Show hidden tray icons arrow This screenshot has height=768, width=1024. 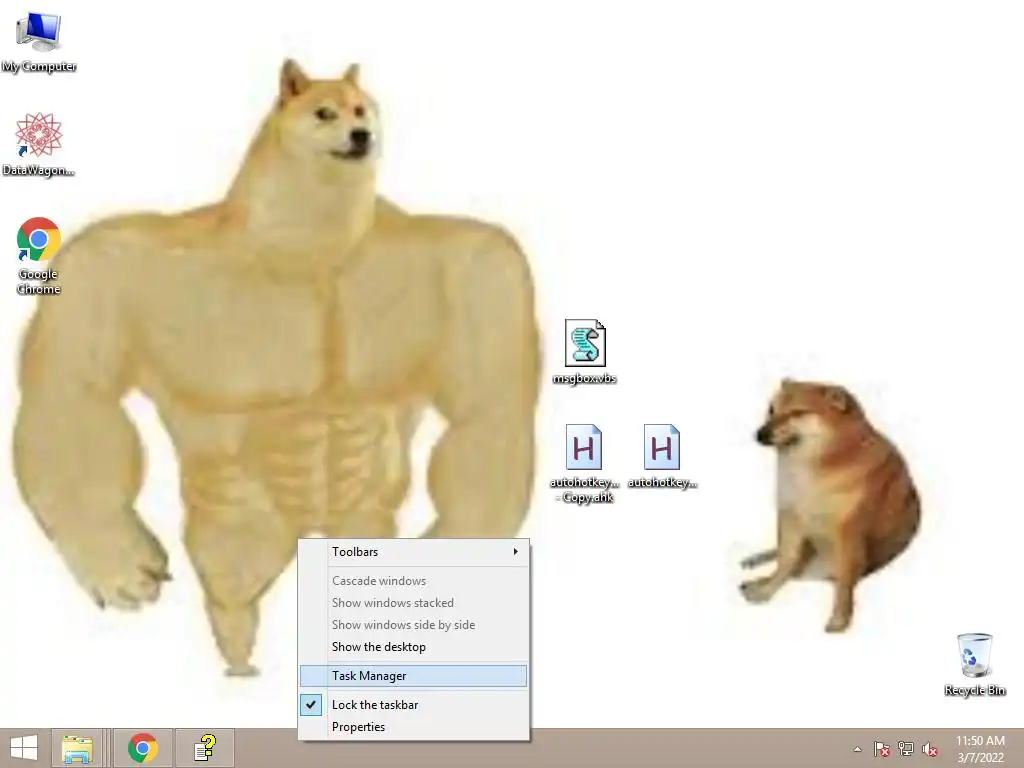(x=857, y=749)
